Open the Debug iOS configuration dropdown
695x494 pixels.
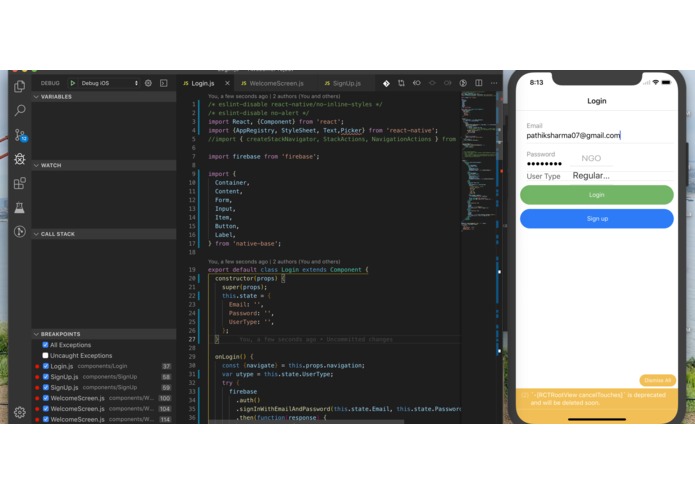[x=109, y=83]
